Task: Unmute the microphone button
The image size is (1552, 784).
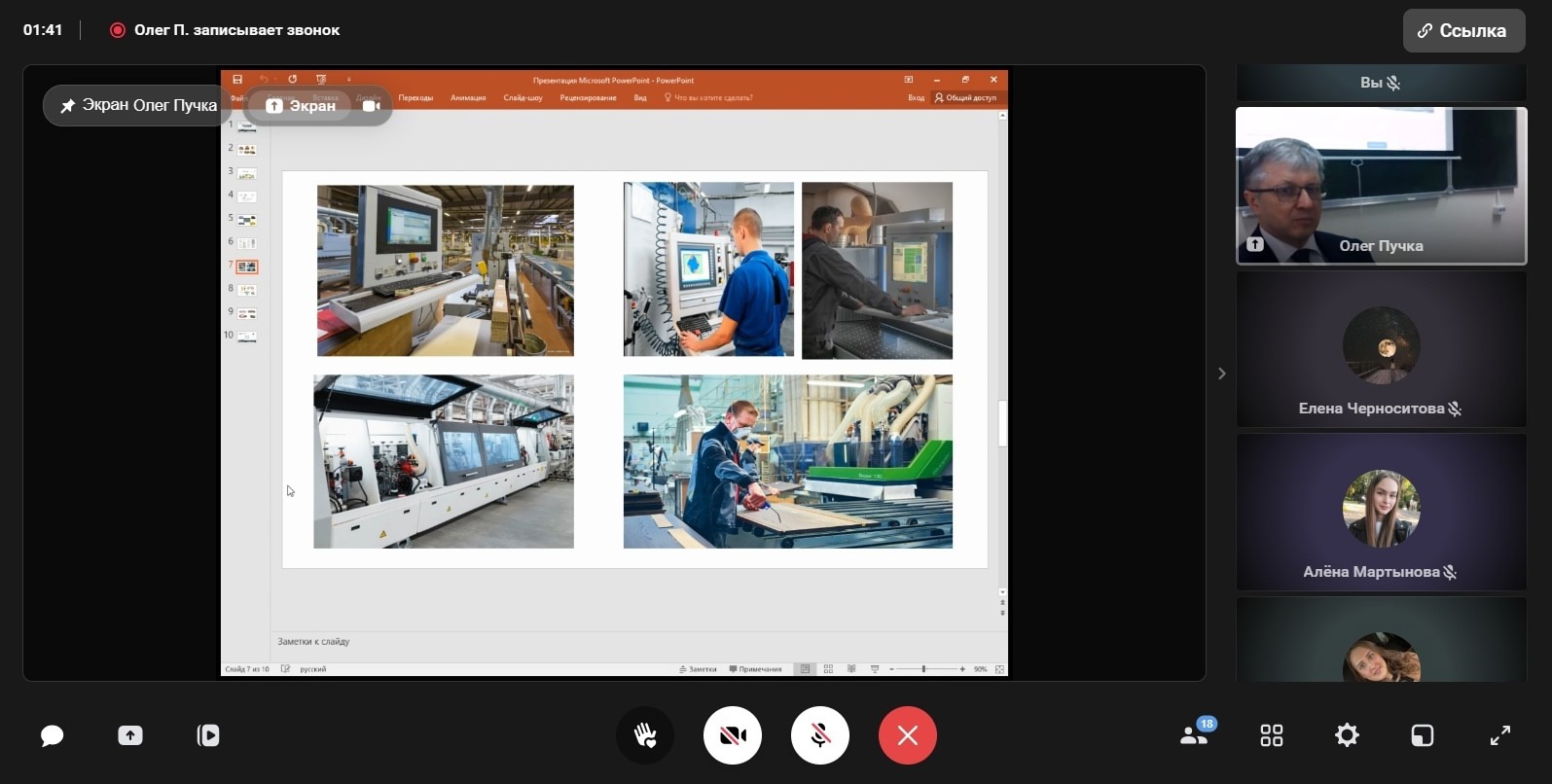Action: (x=820, y=735)
